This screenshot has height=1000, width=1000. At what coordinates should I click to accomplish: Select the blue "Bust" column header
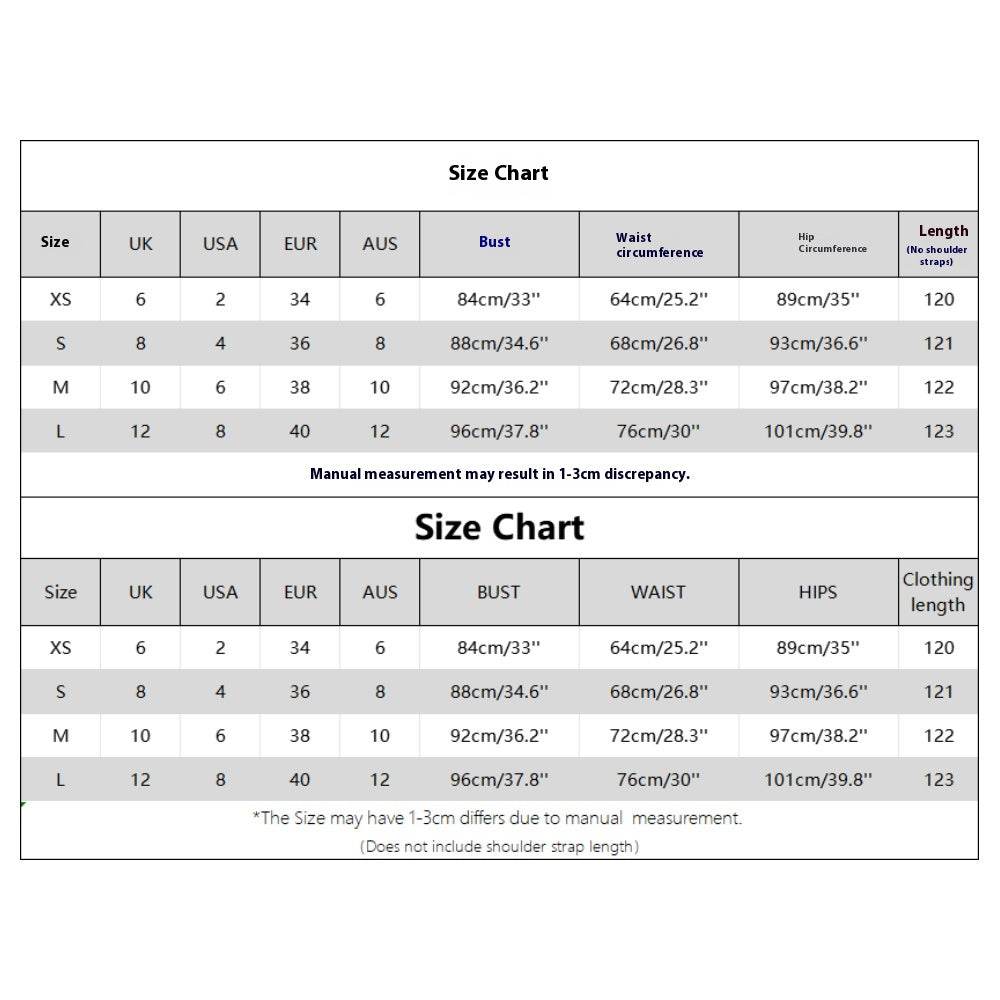(x=495, y=242)
